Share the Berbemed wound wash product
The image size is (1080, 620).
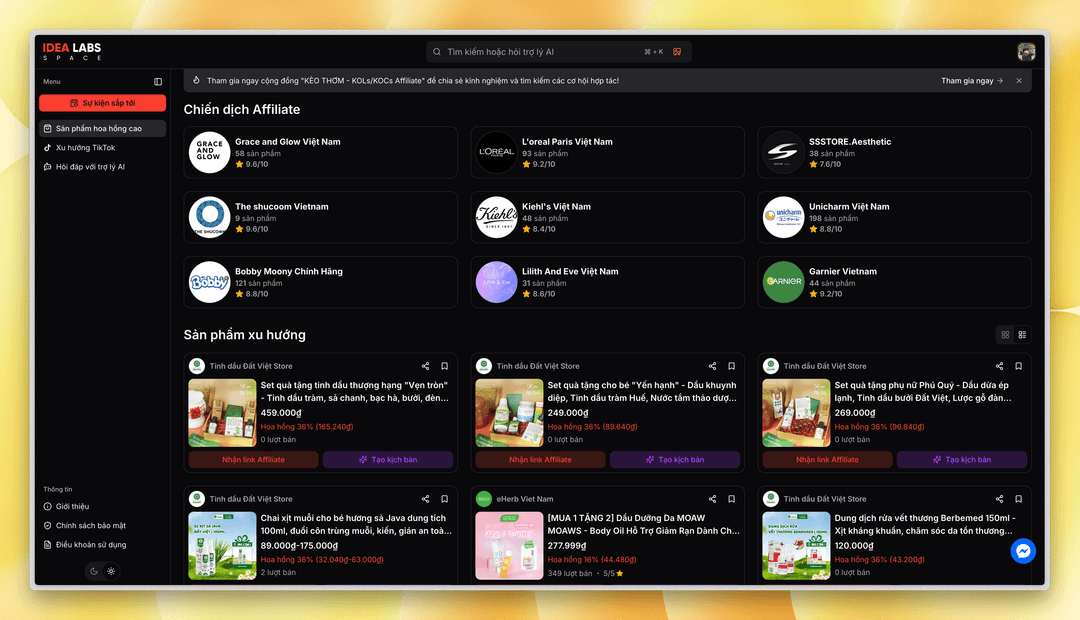999,499
